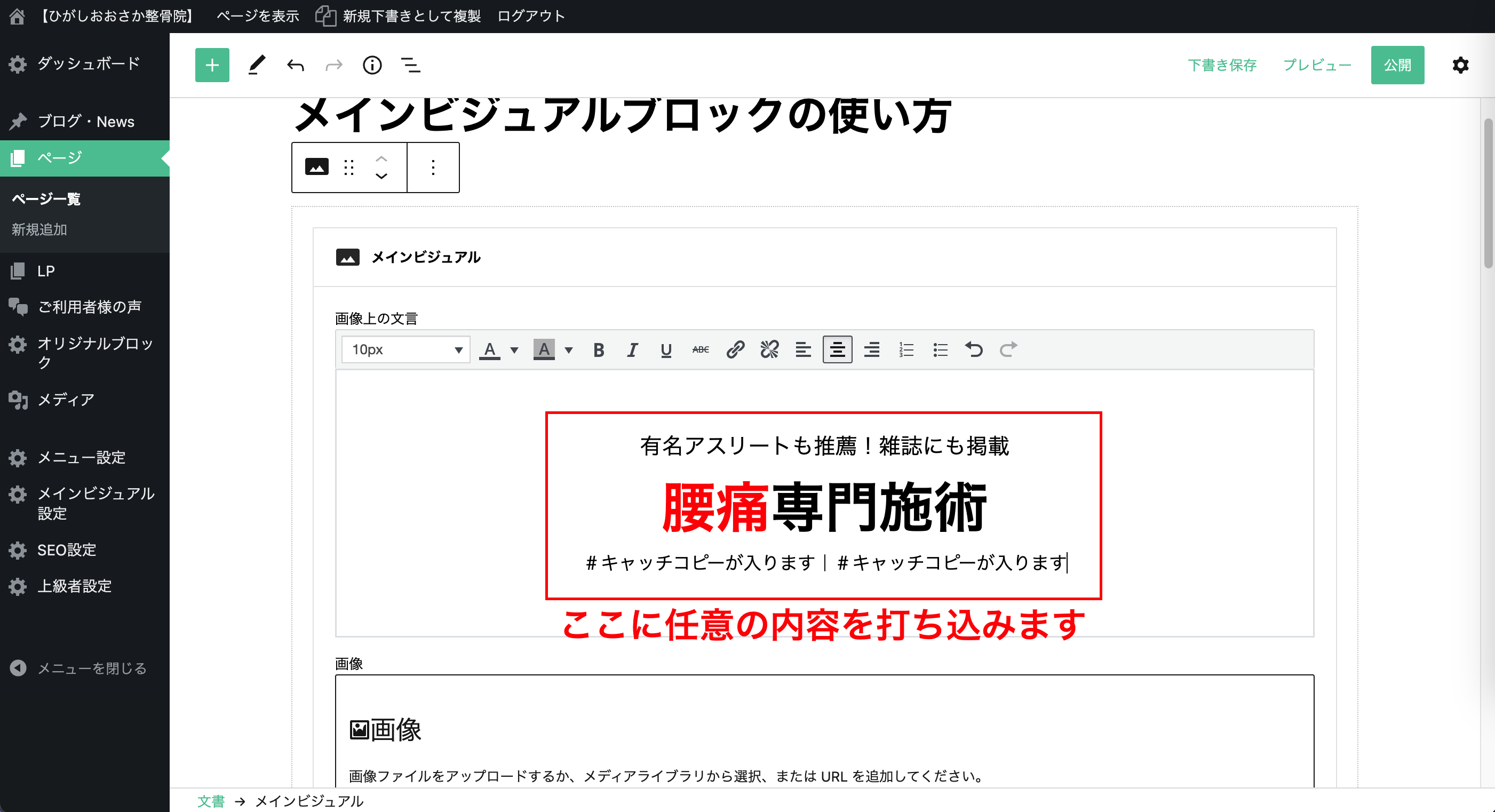
Task: Click the remove link icon
Action: click(x=769, y=349)
